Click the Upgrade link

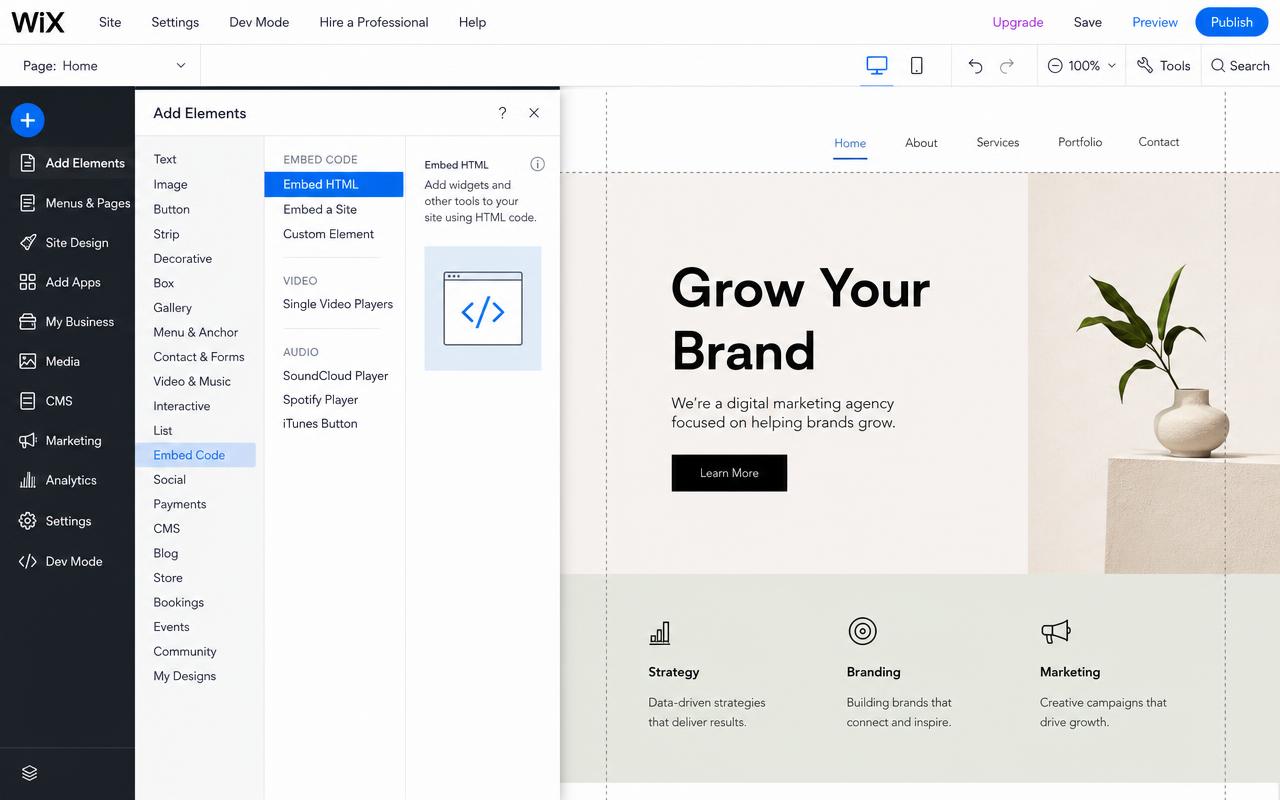(x=1018, y=22)
